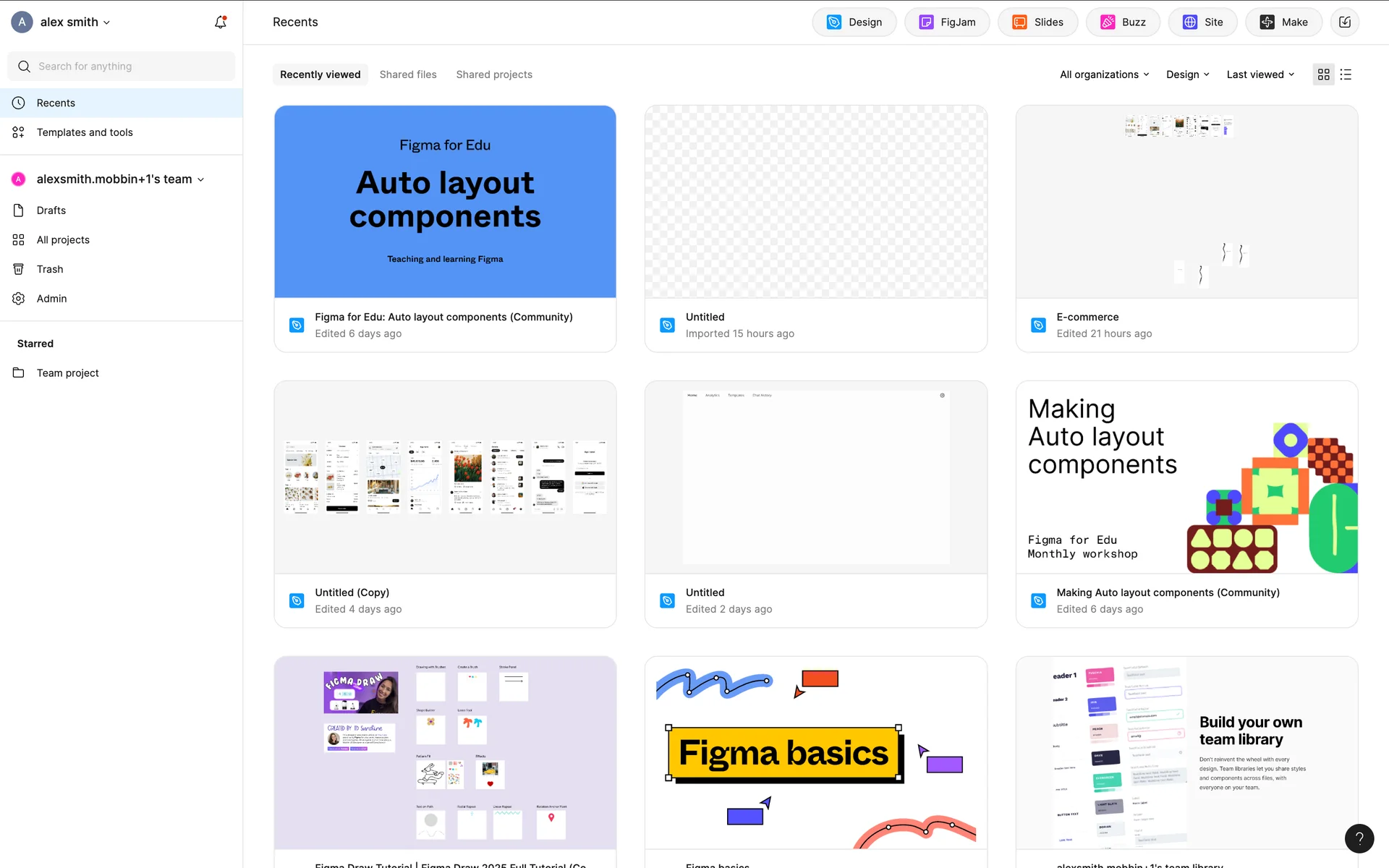Switch to grid view
1389x868 pixels.
pyautogui.click(x=1323, y=75)
